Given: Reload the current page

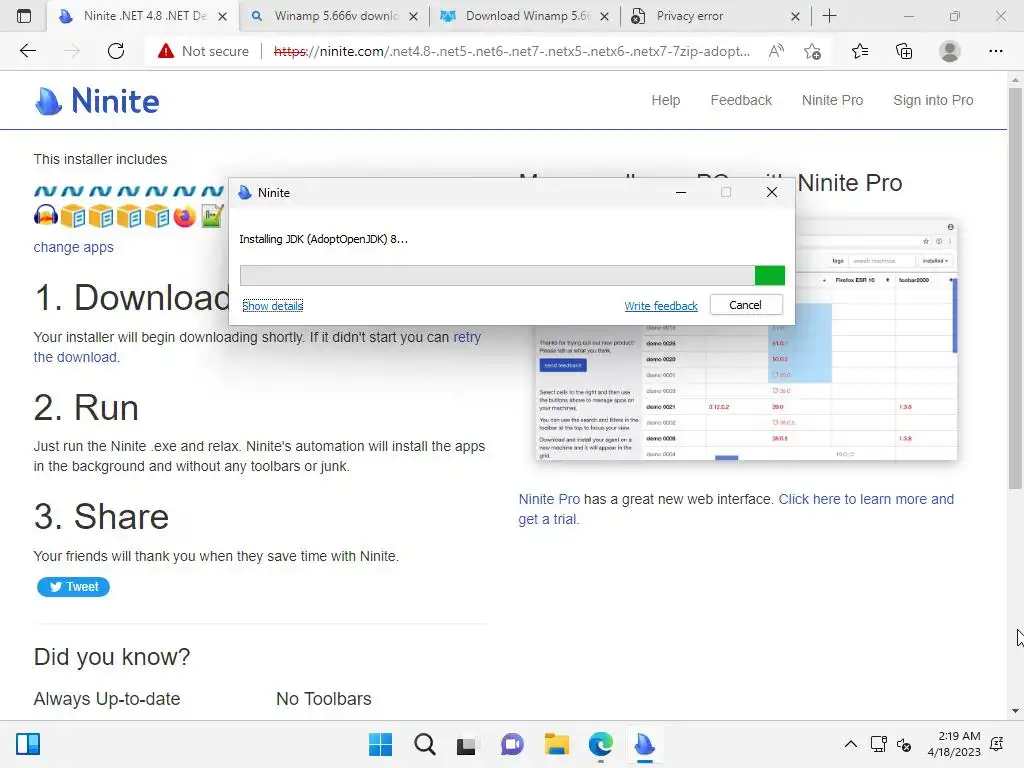Looking at the screenshot, I should (x=116, y=51).
